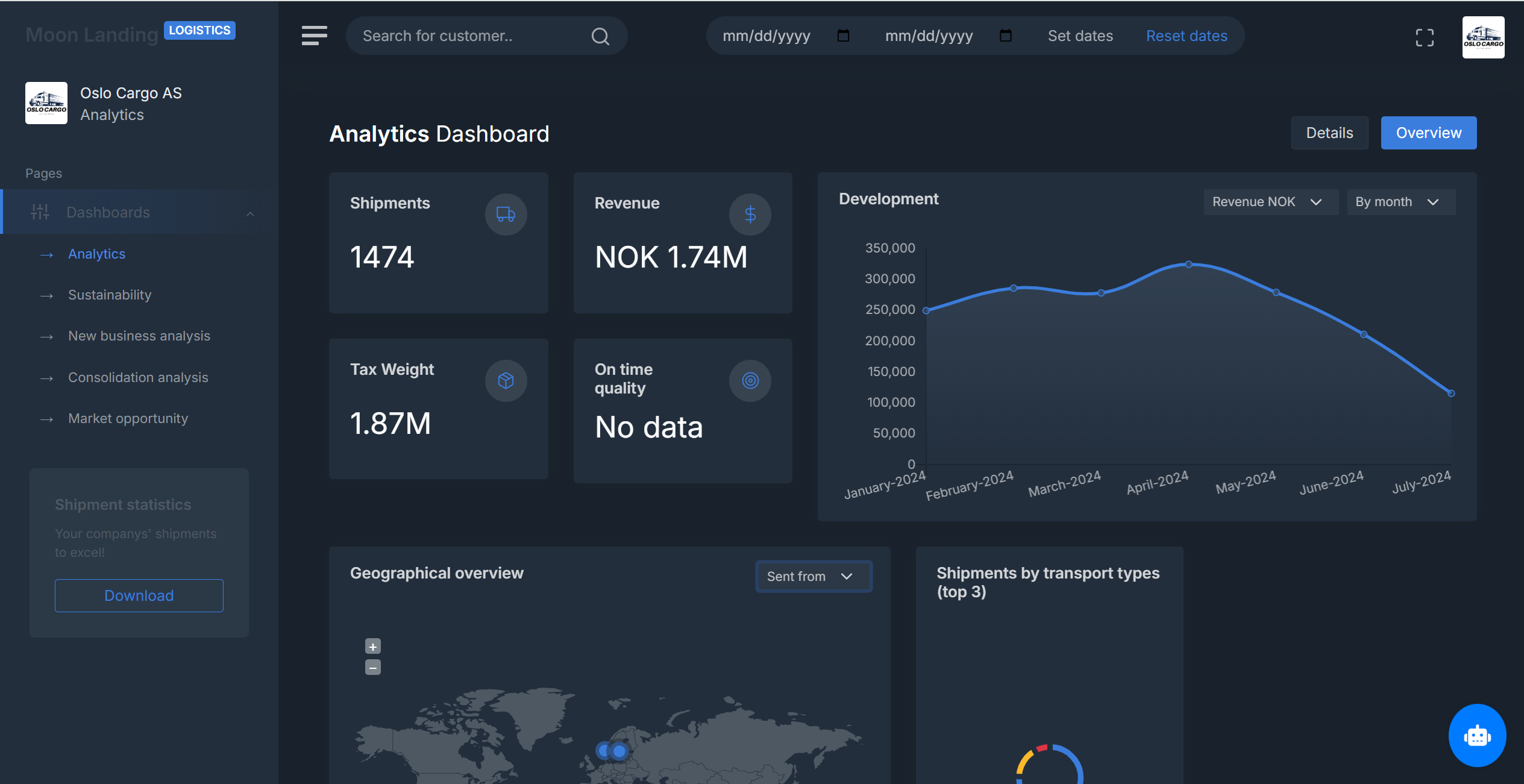1524x784 pixels.
Task: Open Consolidation analysis page
Action: pos(138,377)
